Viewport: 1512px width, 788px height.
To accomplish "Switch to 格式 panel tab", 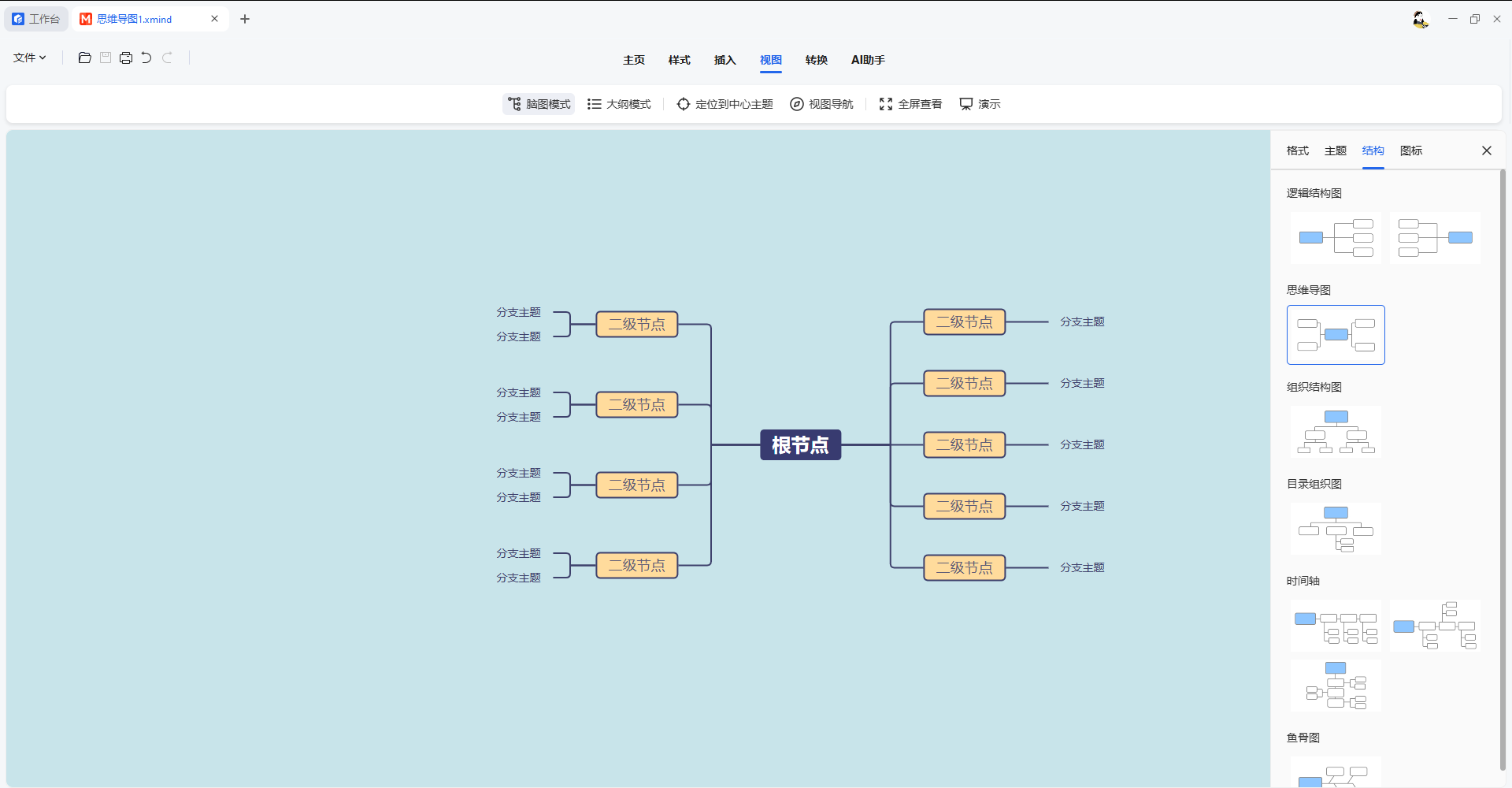I will [1298, 151].
